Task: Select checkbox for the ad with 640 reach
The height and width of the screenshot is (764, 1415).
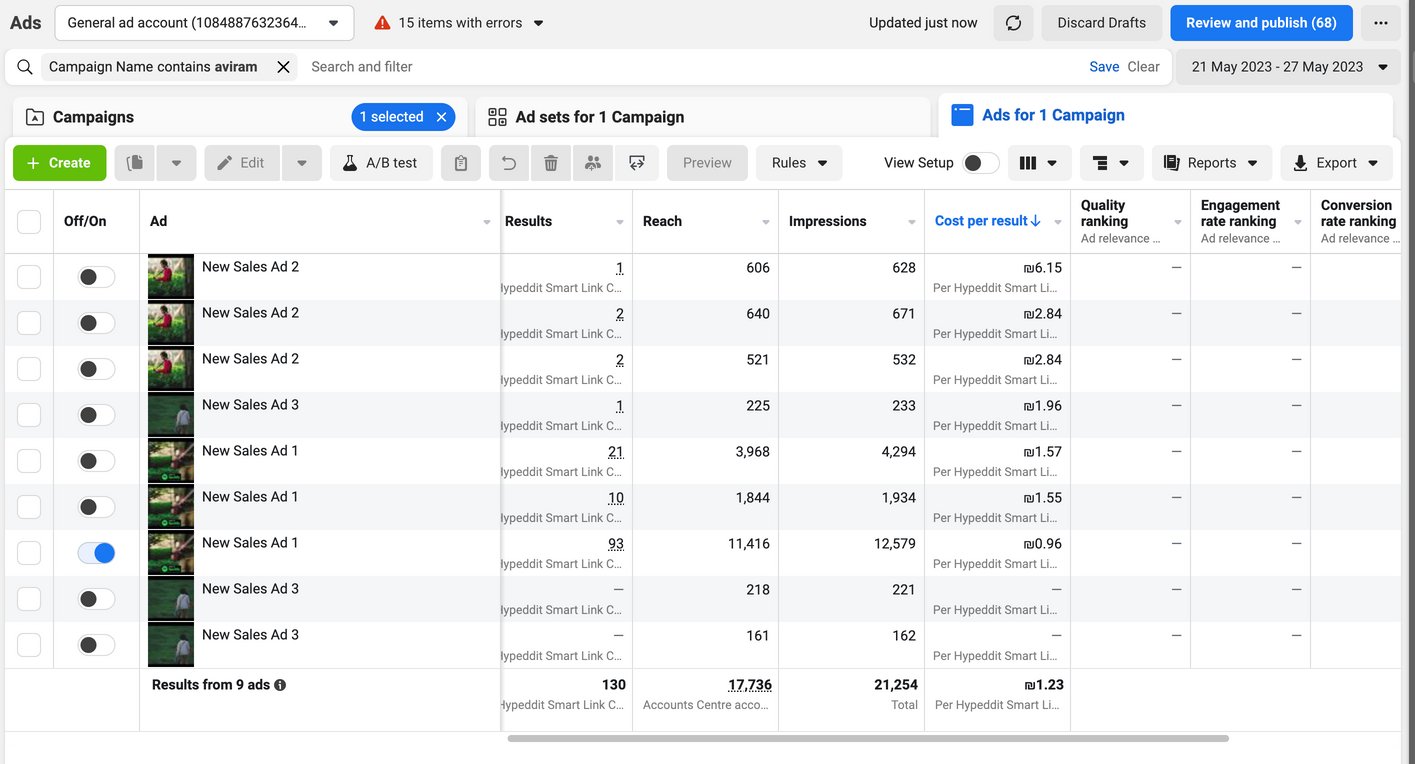Action: [x=29, y=323]
